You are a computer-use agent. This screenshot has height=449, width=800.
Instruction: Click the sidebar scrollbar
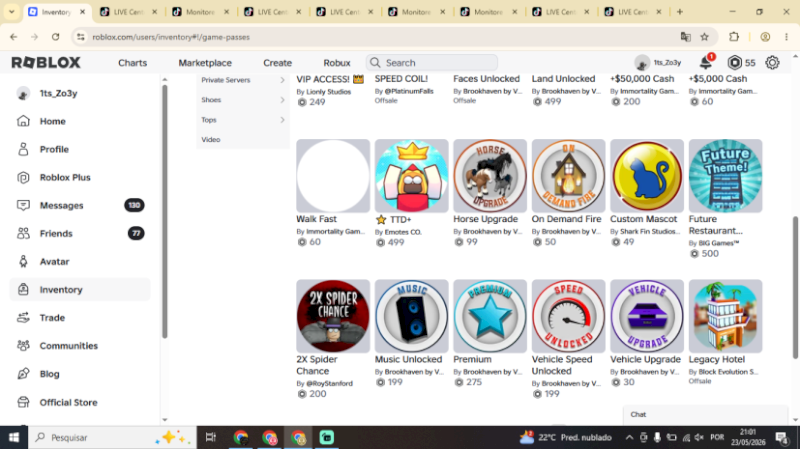[x=164, y=211]
